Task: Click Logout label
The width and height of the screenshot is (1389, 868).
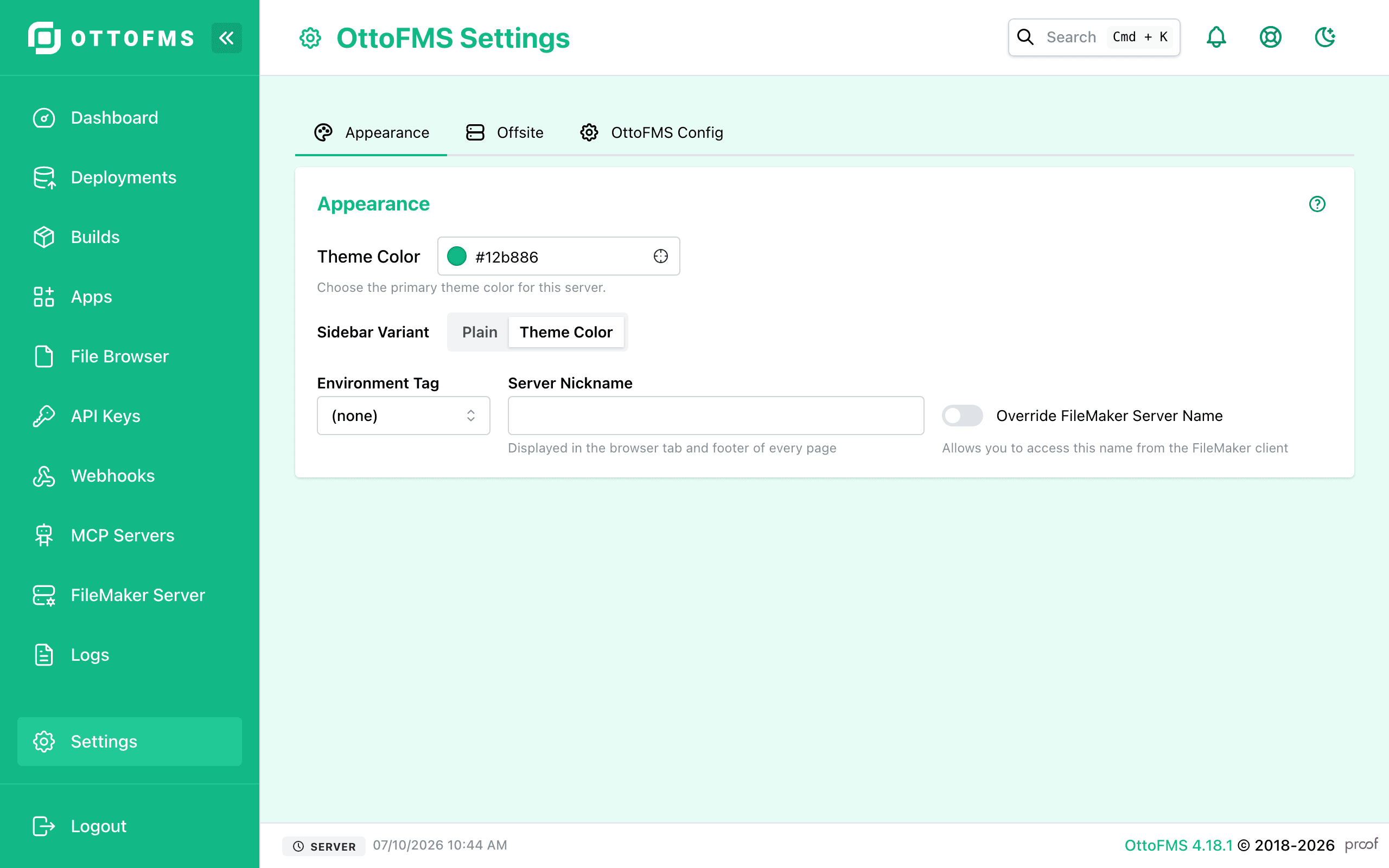Action: coord(99,826)
